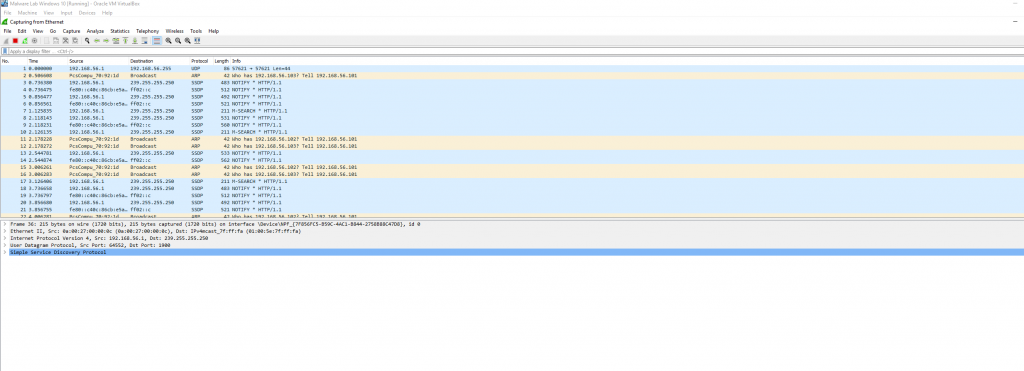Open capture options gear icon
1024x371 pixels.
point(35,40)
